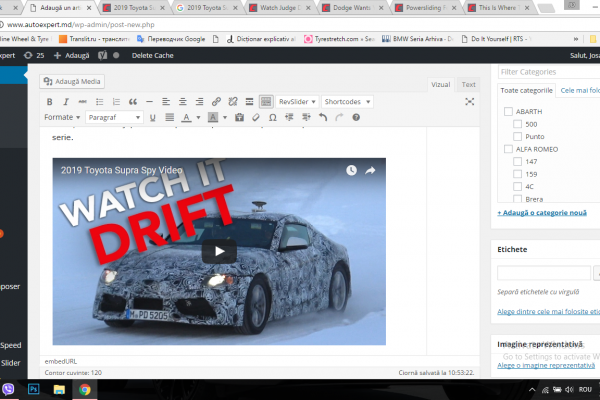This screenshot has width=600, height=400.
Task: Click Adaugă o categorie nouă link
Action: tap(542, 213)
